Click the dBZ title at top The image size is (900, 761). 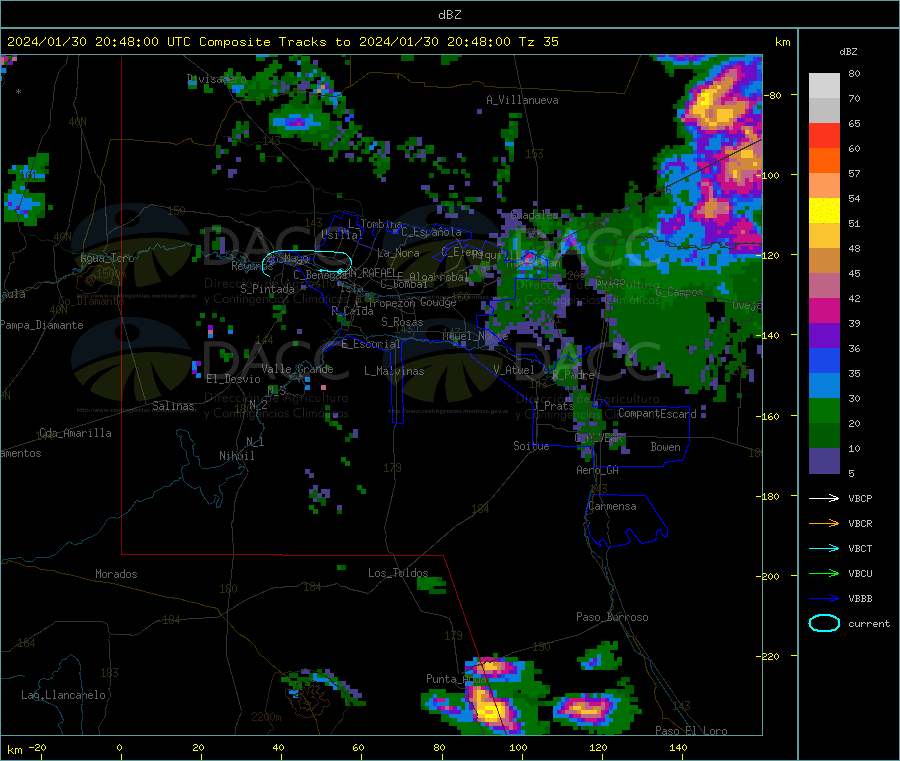[449, 15]
